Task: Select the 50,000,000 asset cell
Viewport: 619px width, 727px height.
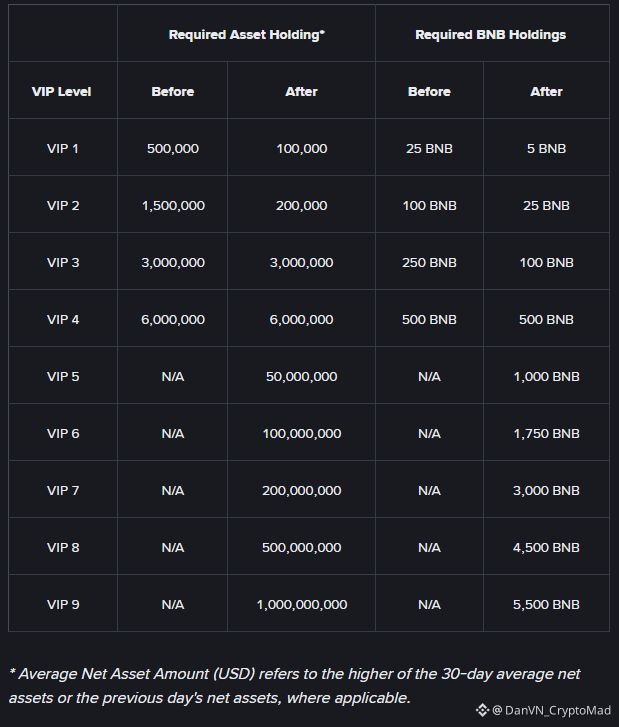Action: coord(302,377)
